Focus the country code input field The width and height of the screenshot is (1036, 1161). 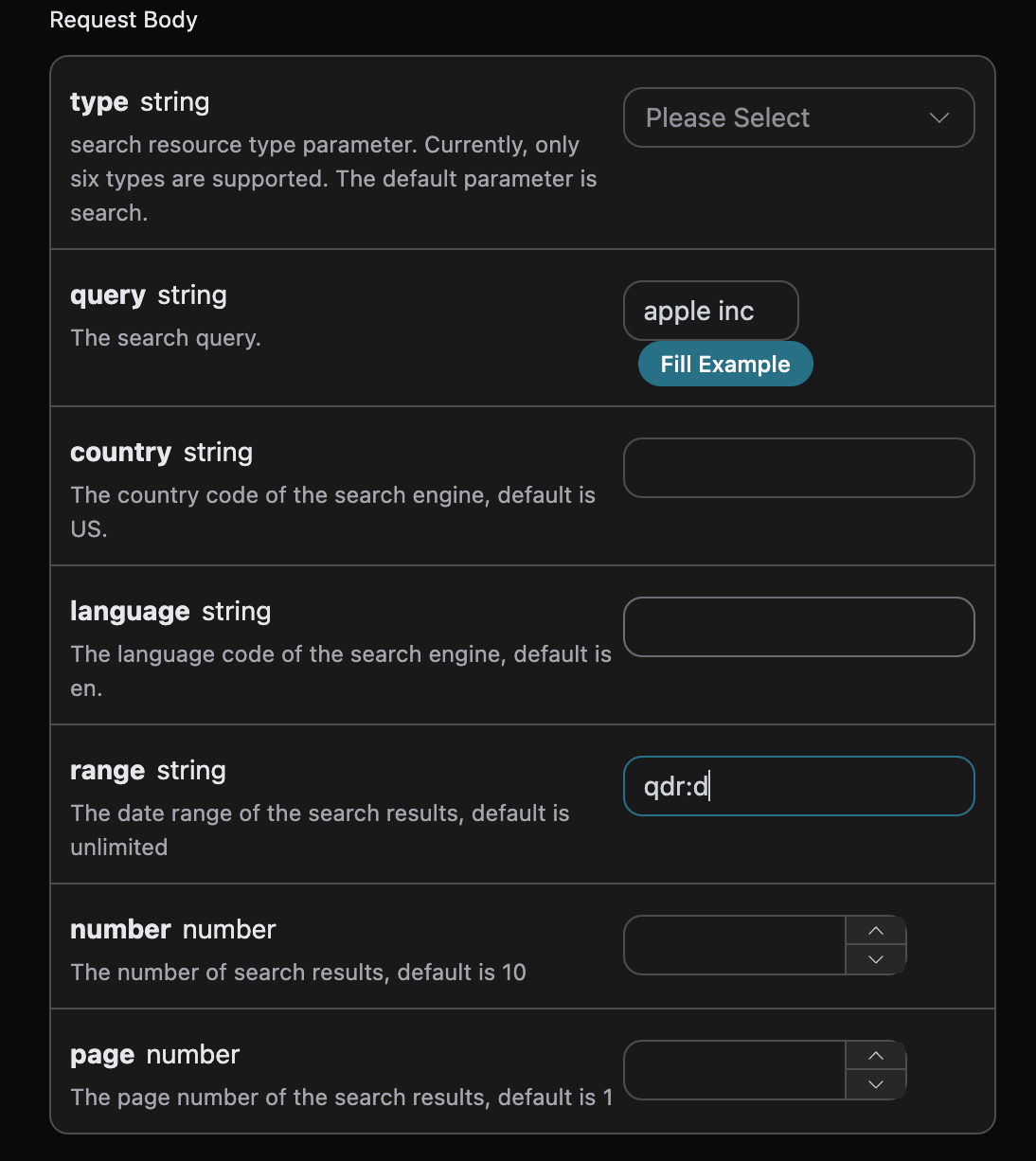798,468
